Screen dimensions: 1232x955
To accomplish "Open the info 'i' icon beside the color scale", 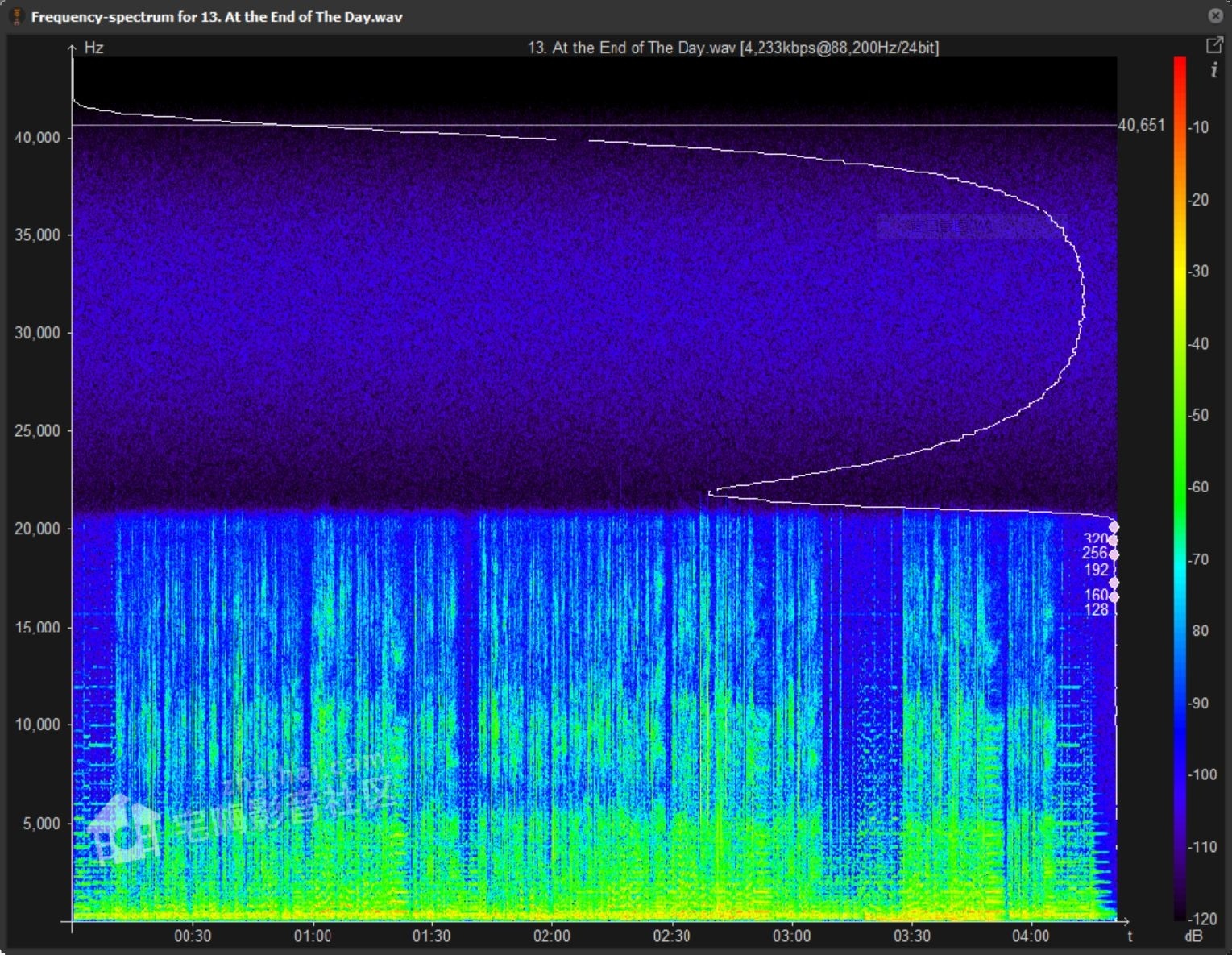I will pos(1214,71).
